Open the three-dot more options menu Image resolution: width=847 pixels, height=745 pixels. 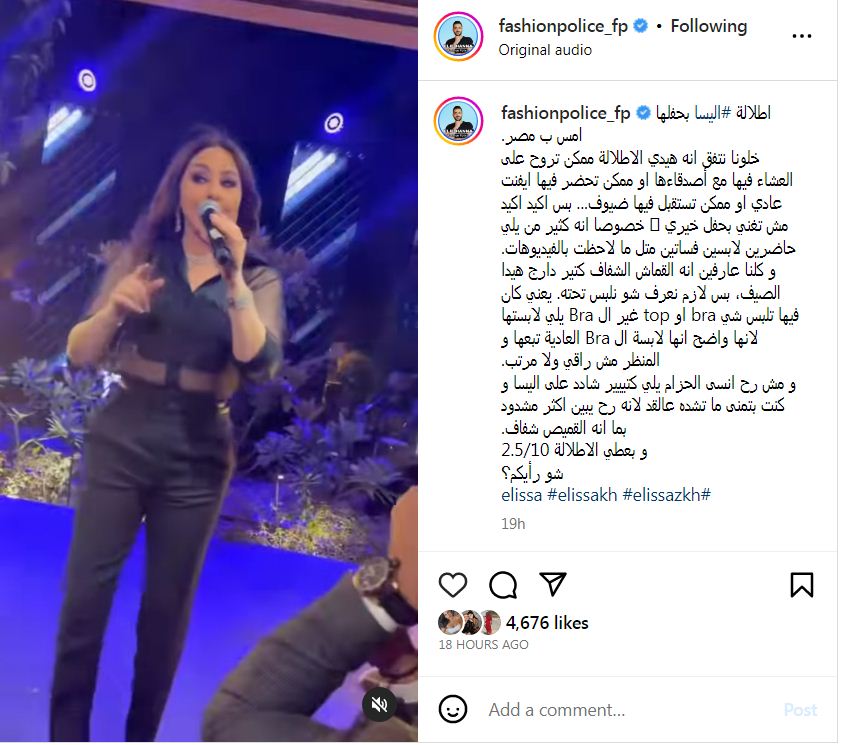(x=802, y=36)
